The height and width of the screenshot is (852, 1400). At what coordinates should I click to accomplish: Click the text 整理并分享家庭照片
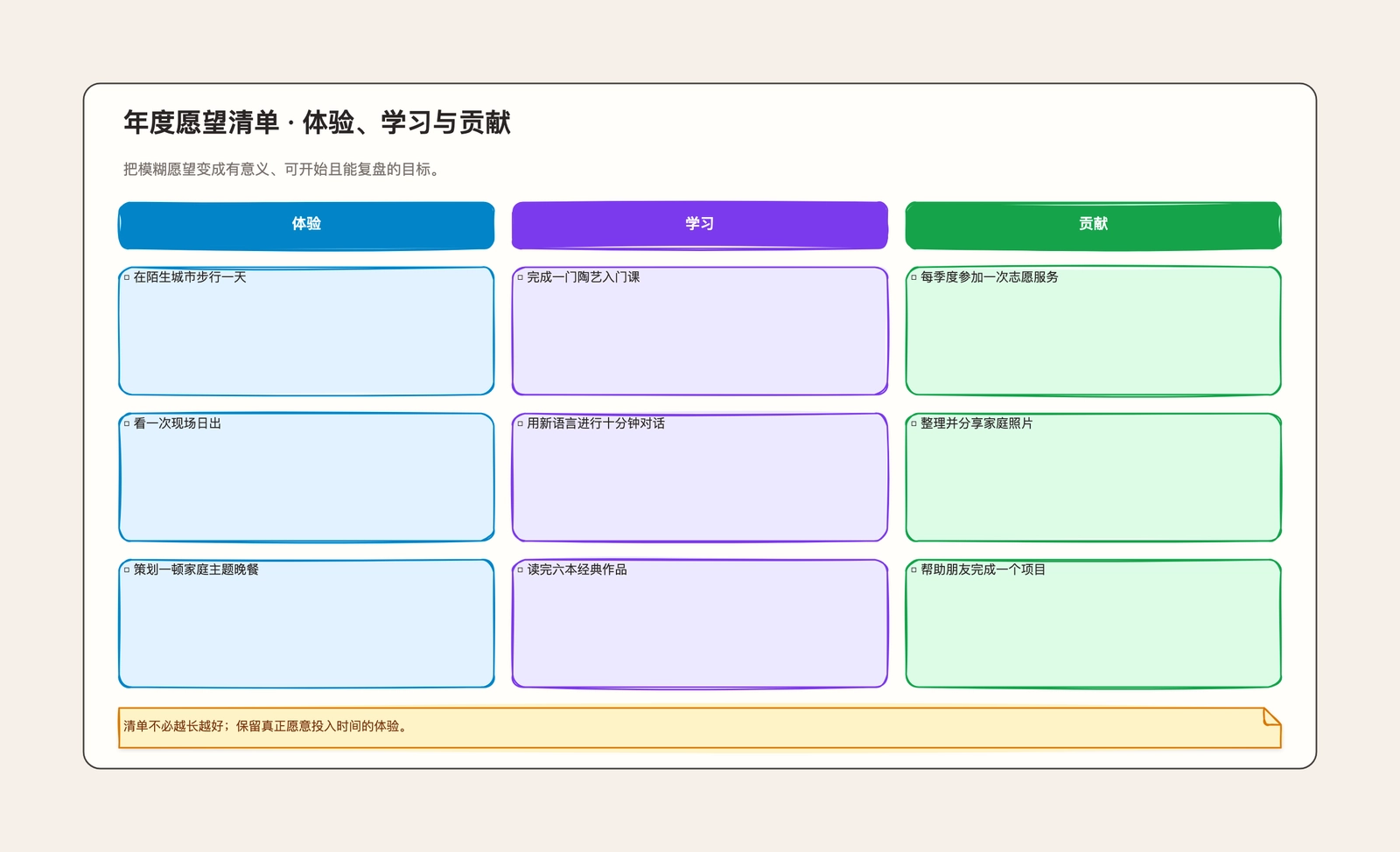[976, 423]
